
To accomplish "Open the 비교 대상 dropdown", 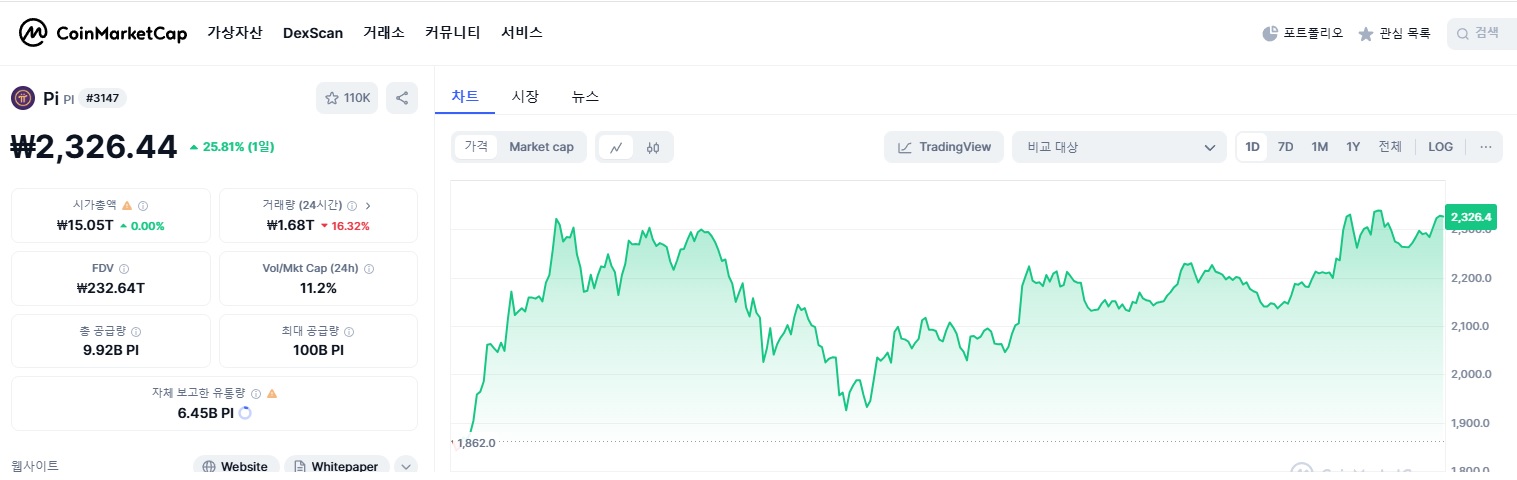I will click(x=1119, y=147).
